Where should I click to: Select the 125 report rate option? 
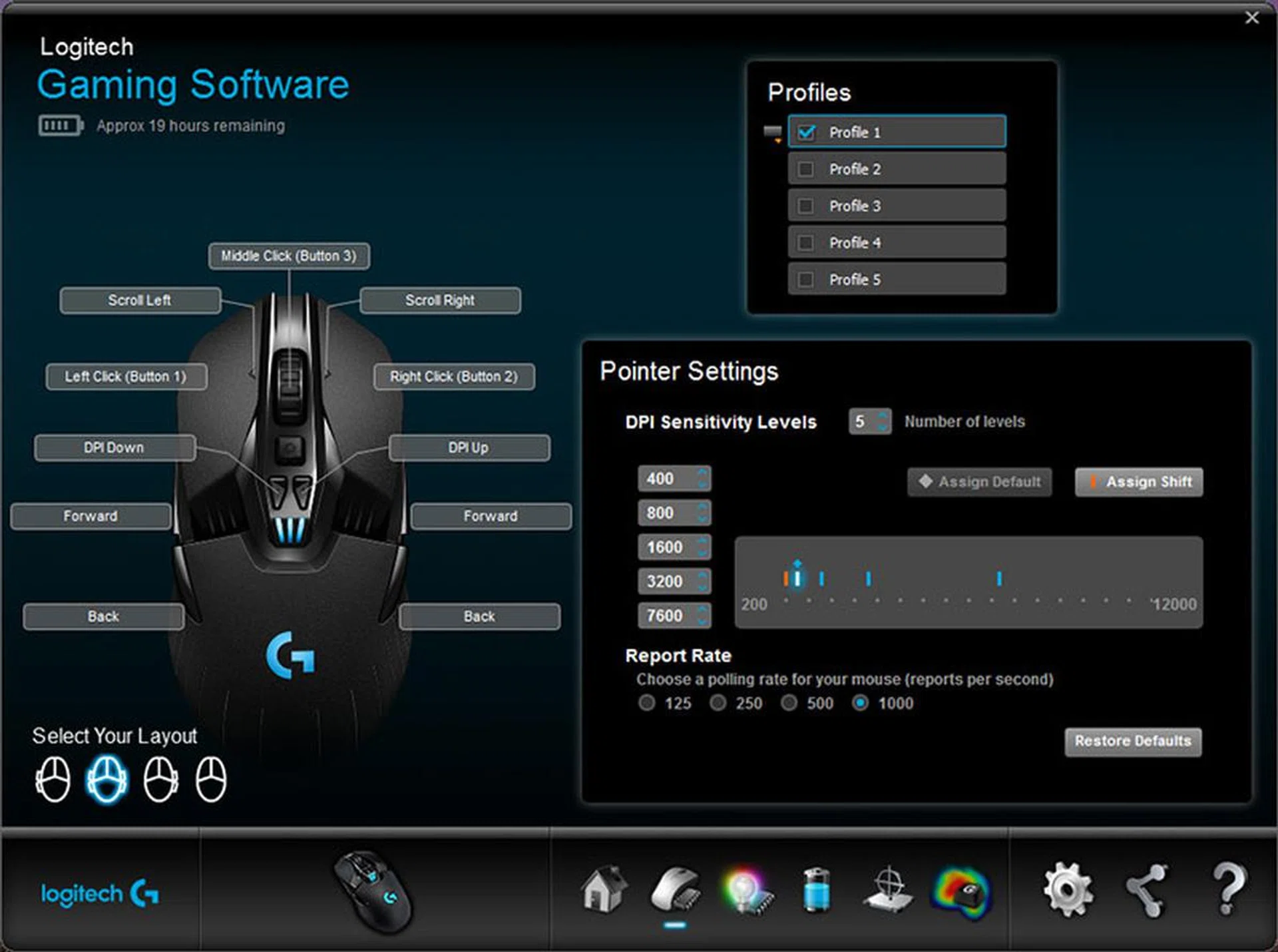(646, 703)
